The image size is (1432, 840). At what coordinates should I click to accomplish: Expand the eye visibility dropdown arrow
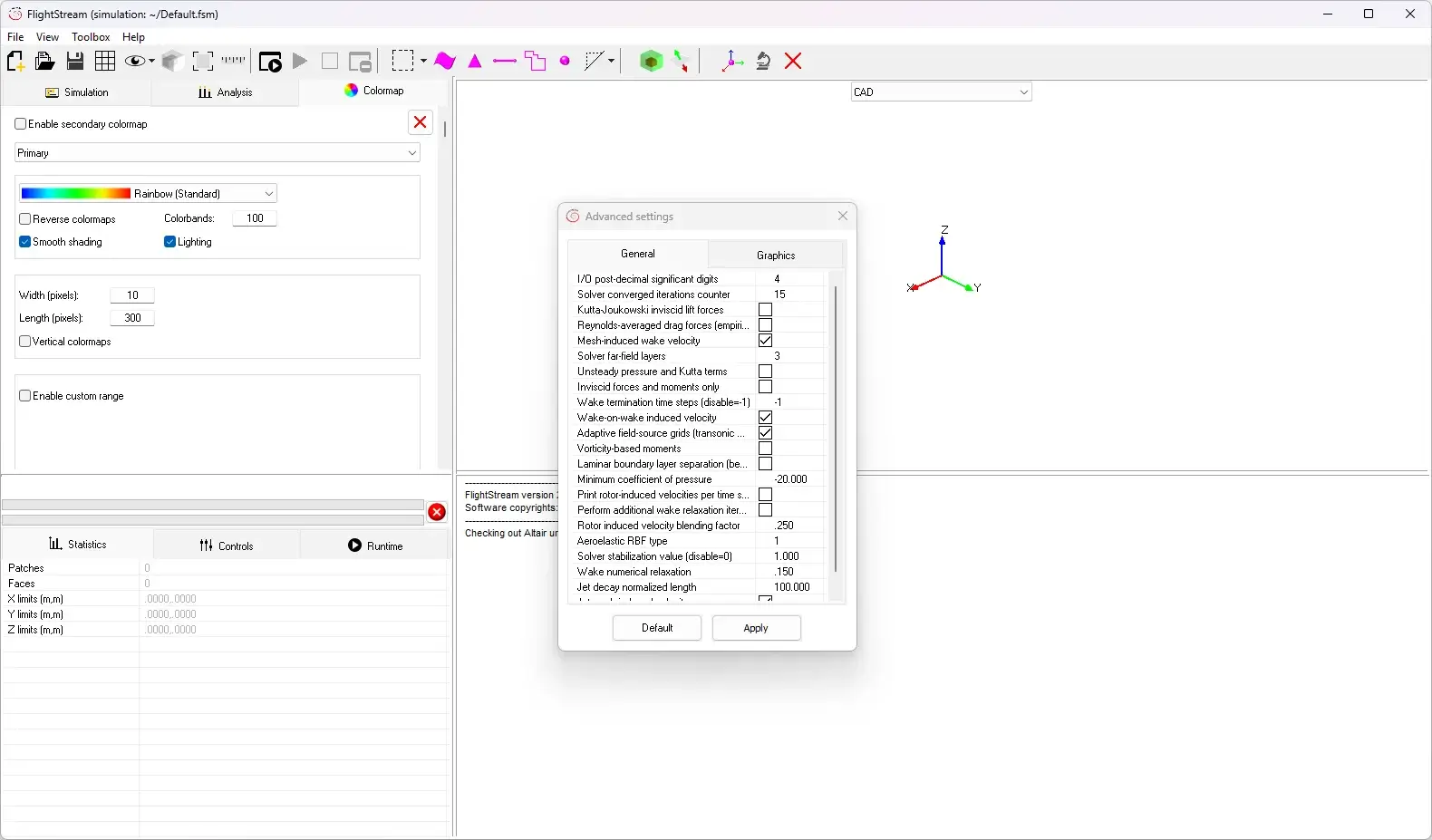pos(151,62)
